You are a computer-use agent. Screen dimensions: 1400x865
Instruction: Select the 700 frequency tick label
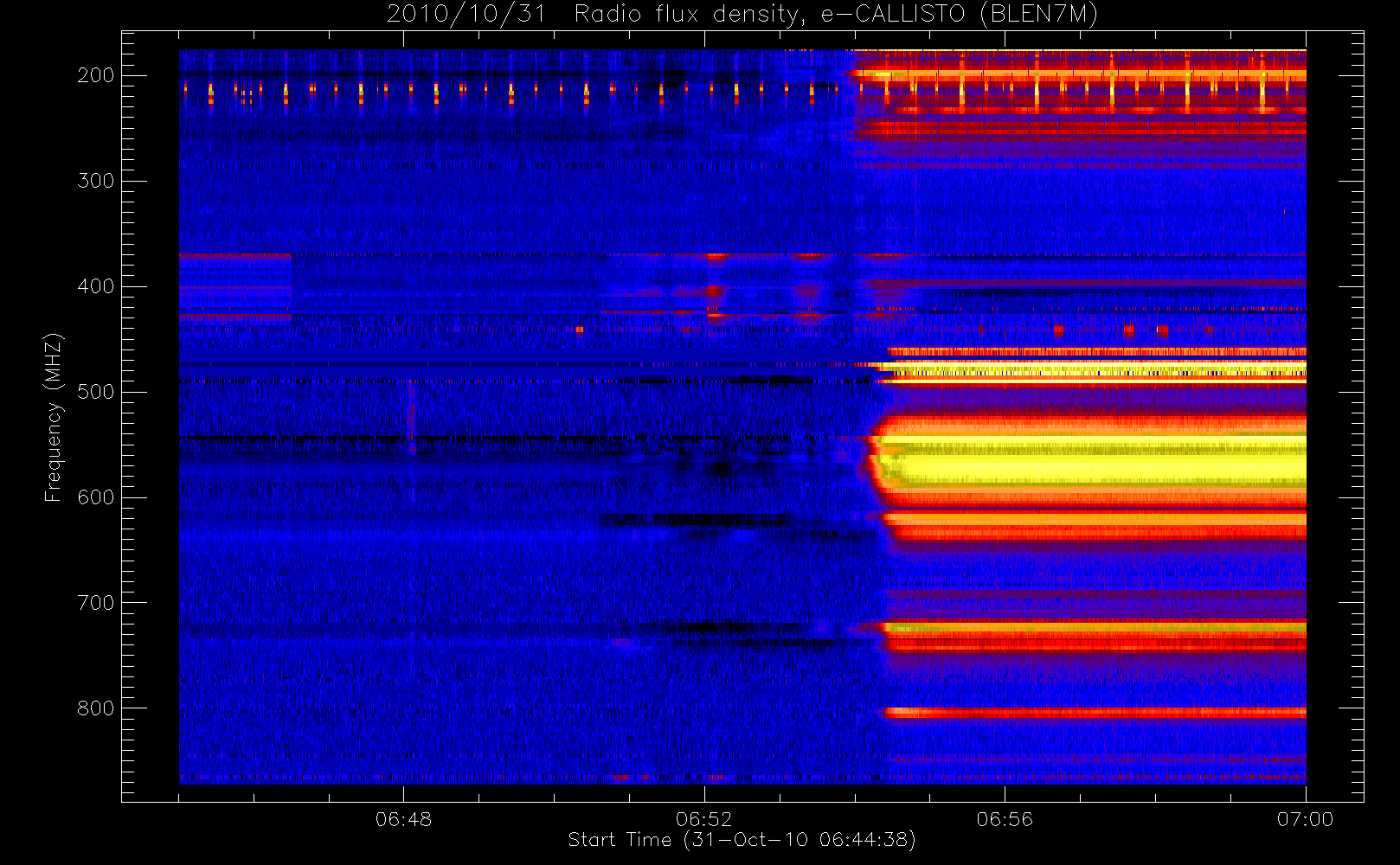[x=96, y=603]
